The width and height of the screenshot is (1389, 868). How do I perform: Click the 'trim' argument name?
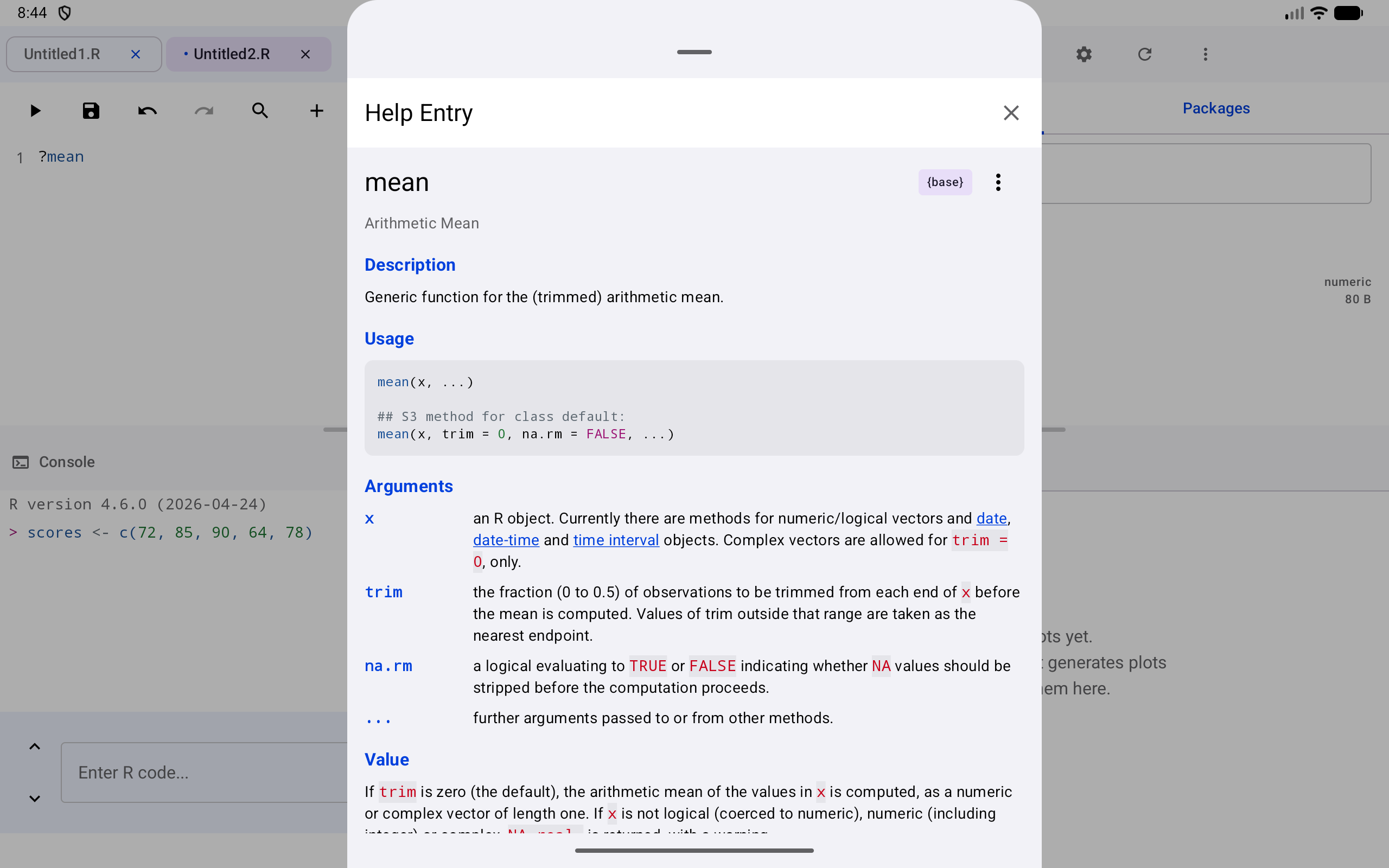(384, 592)
